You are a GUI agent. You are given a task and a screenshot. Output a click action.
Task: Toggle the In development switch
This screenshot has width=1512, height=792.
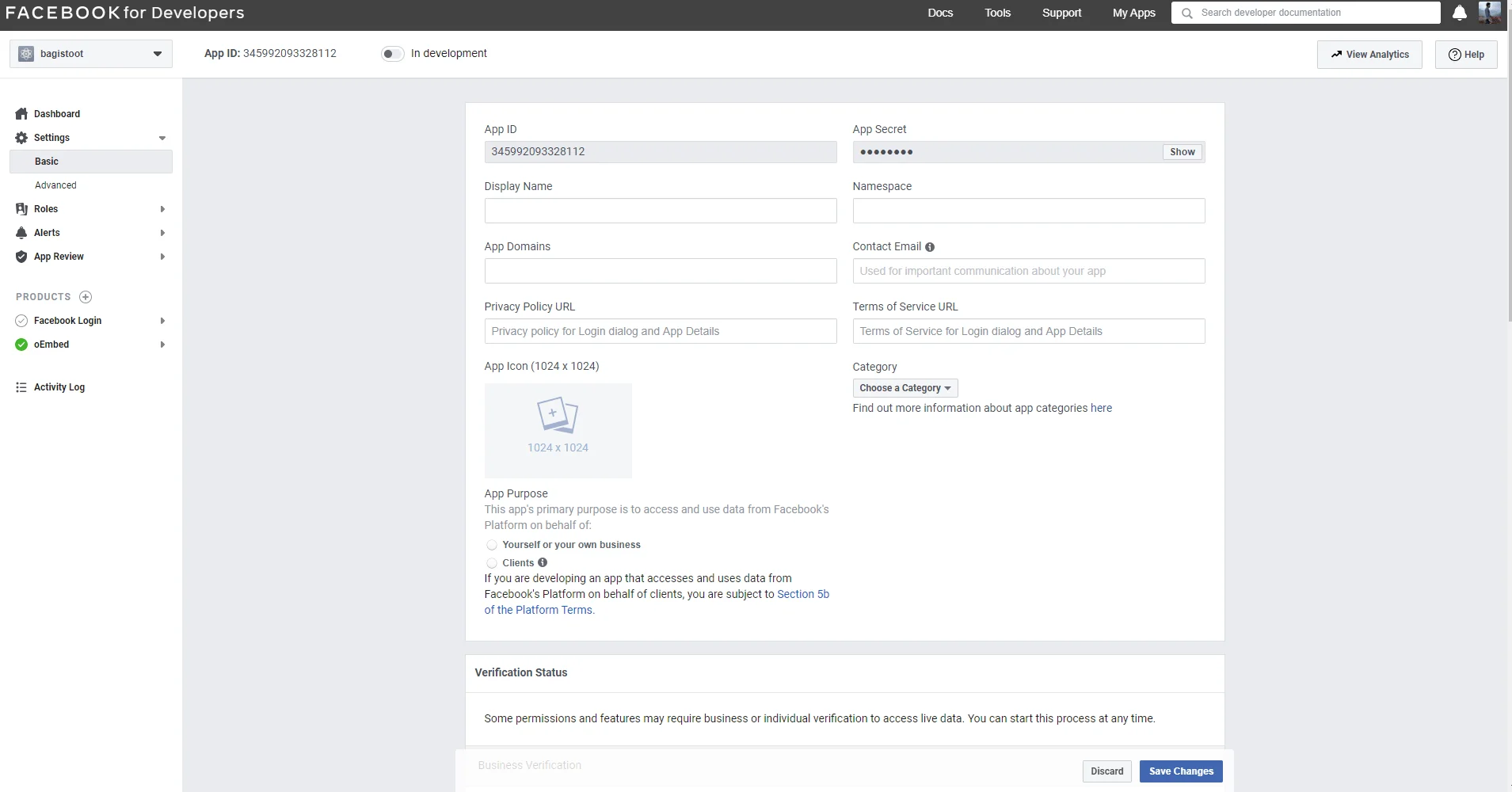click(392, 54)
